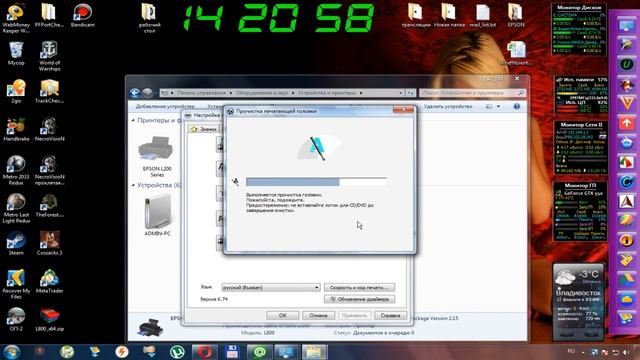Image resolution: width=640 pixels, height=360 pixels.
Task: Click the Обновление драйвера button
Action: (359, 299)
